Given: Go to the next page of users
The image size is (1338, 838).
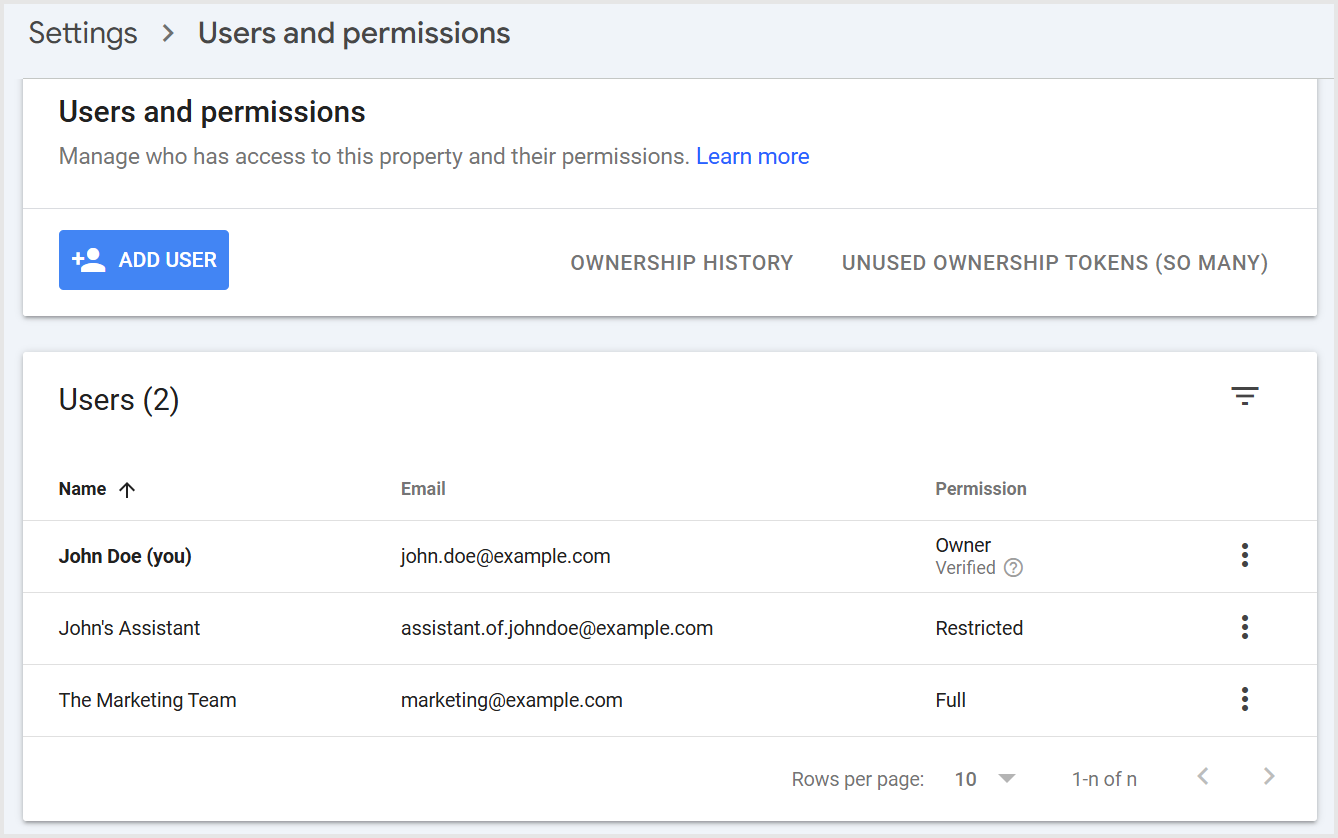Looking at the screenshot, I should tap(1269, 777).
